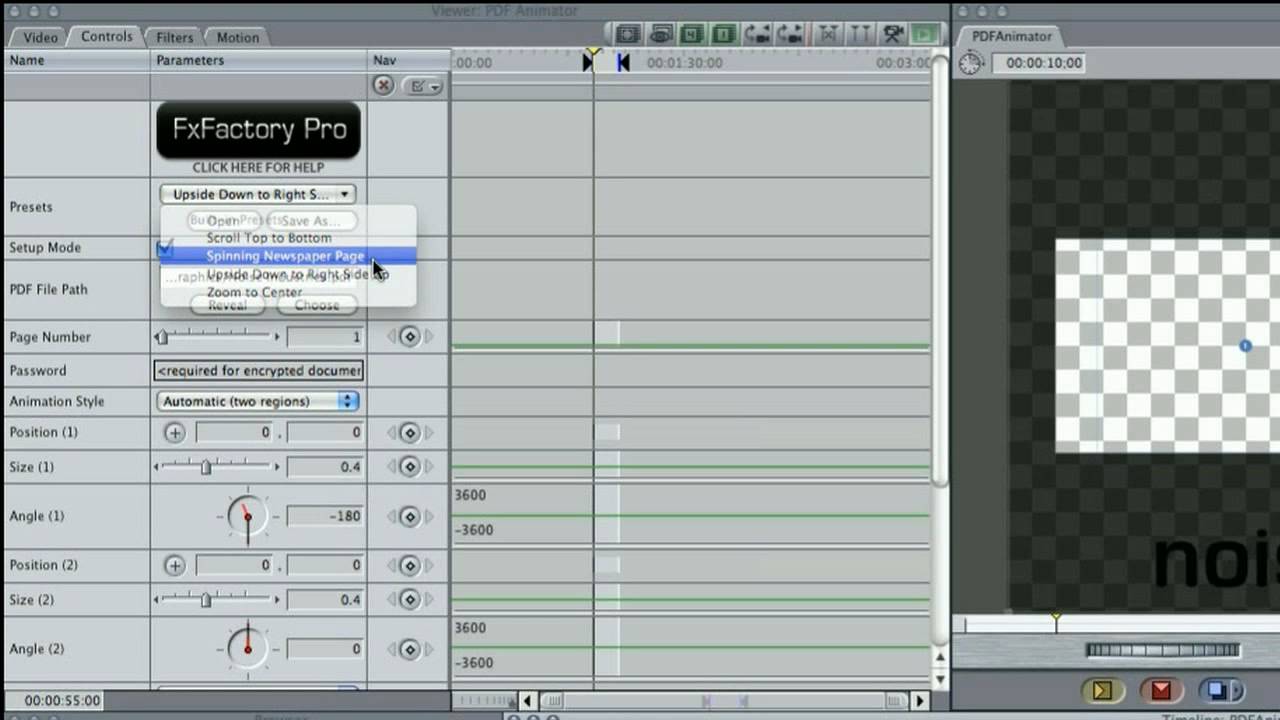Click right nudge arrow of Size (1) slider
Screen dimensions: 1280x720
[277, 466]
